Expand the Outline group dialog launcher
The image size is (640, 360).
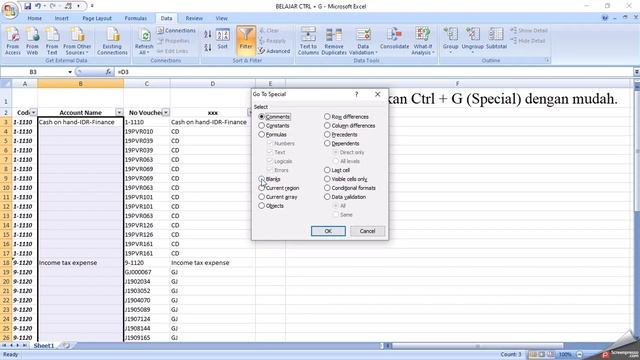click(547, 60)
